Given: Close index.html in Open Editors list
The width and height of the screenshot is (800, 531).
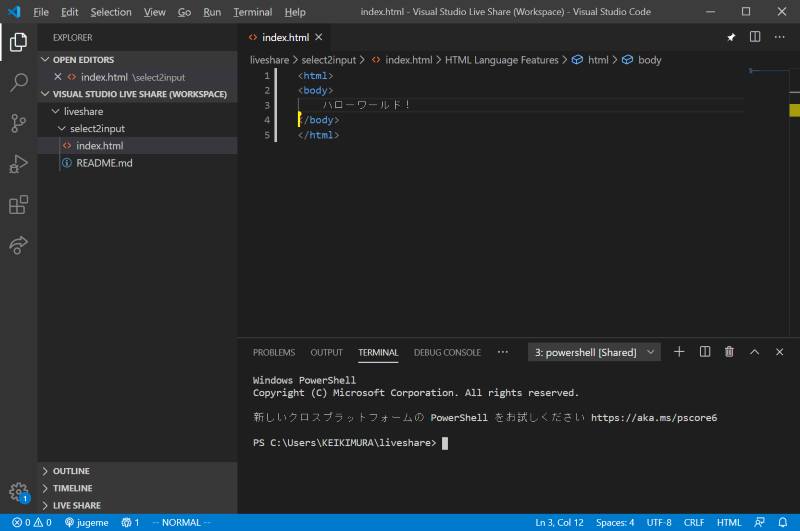Looking at the screenshot, I should pyautogui.click(x=58, y=77).
